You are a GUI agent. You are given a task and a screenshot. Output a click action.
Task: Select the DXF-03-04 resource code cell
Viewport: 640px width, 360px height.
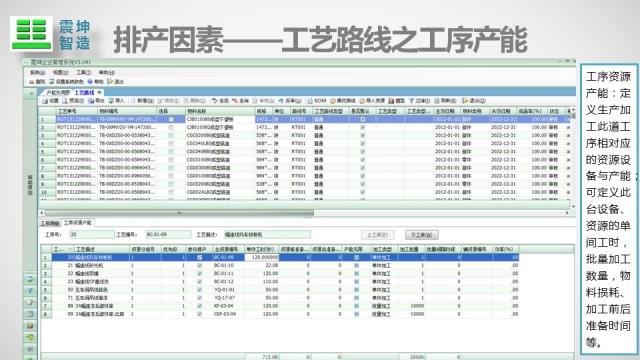click(228, 314)
